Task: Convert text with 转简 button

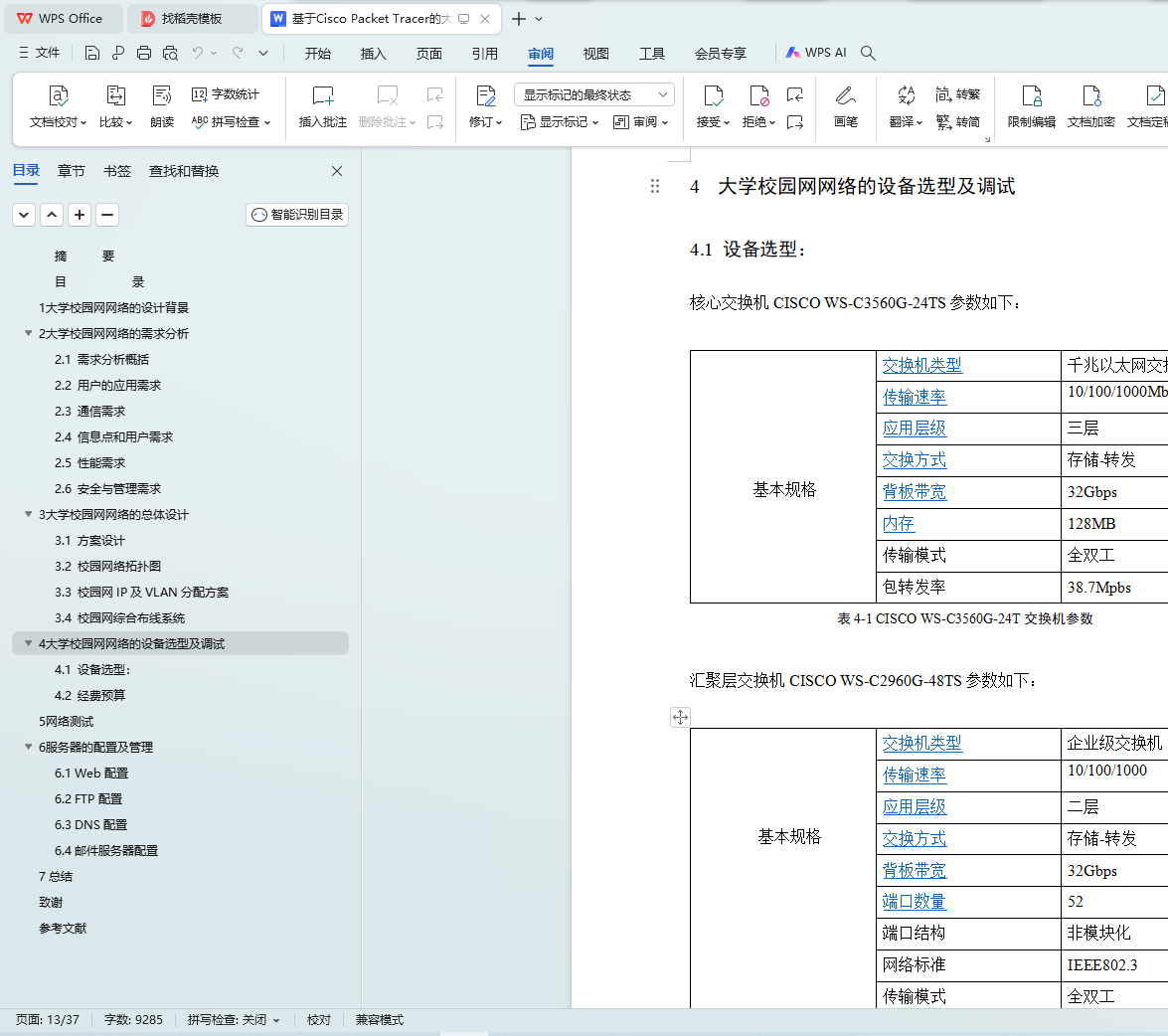Action: tap(958, 121)
